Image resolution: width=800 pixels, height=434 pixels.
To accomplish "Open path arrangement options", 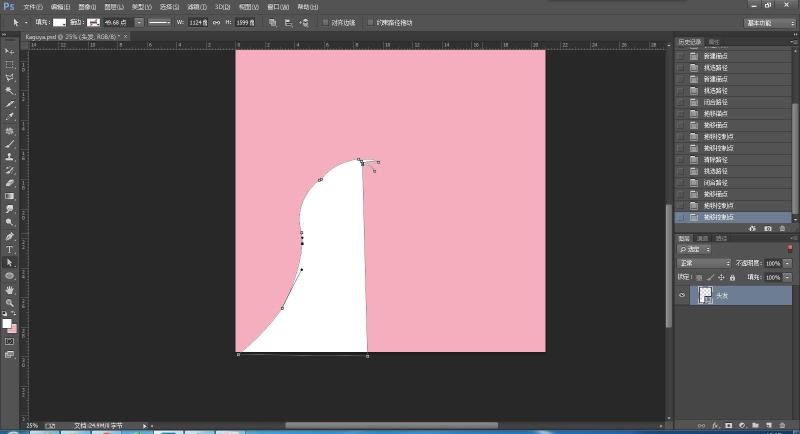I will coord(304,22).
